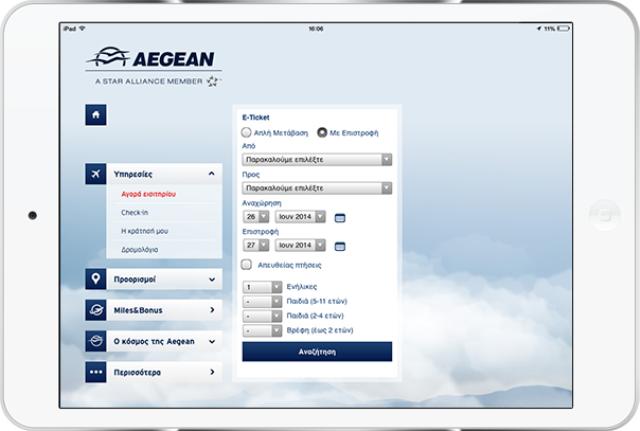
Task: Open the departure month Ιουν 2014 dropdown
Action: 301,216
